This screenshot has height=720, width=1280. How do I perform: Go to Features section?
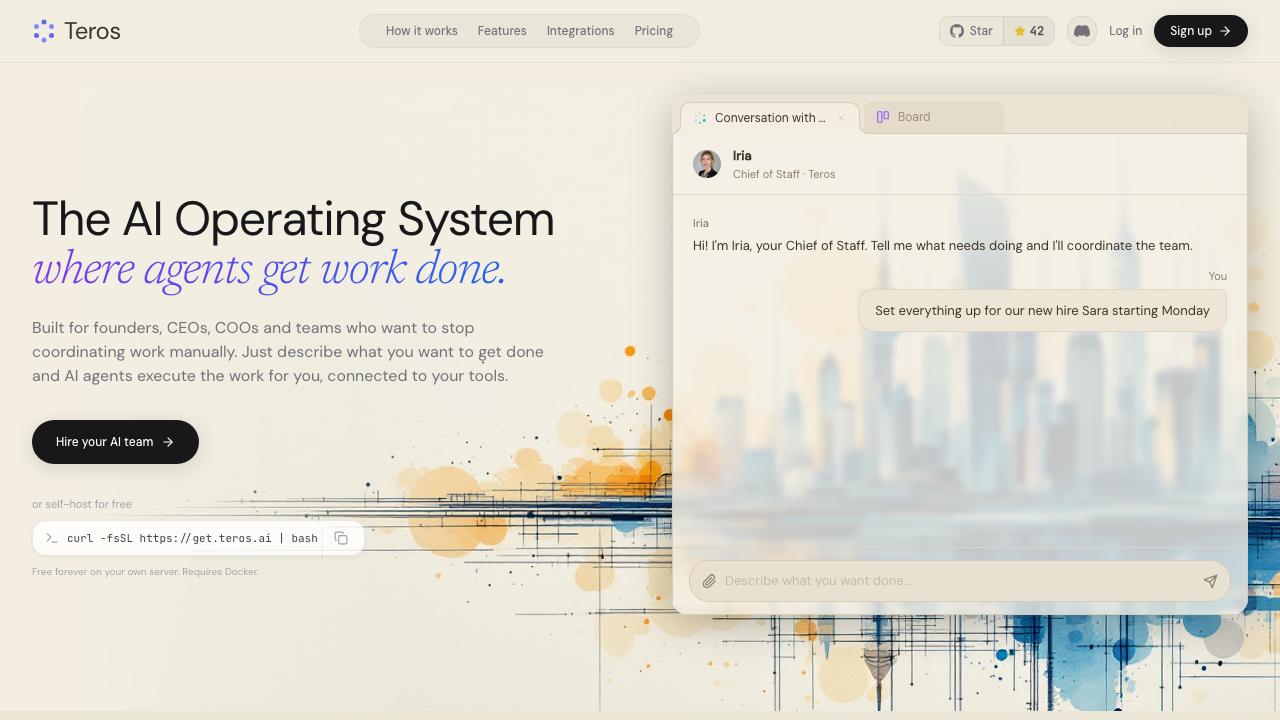[x=502, y=31]
